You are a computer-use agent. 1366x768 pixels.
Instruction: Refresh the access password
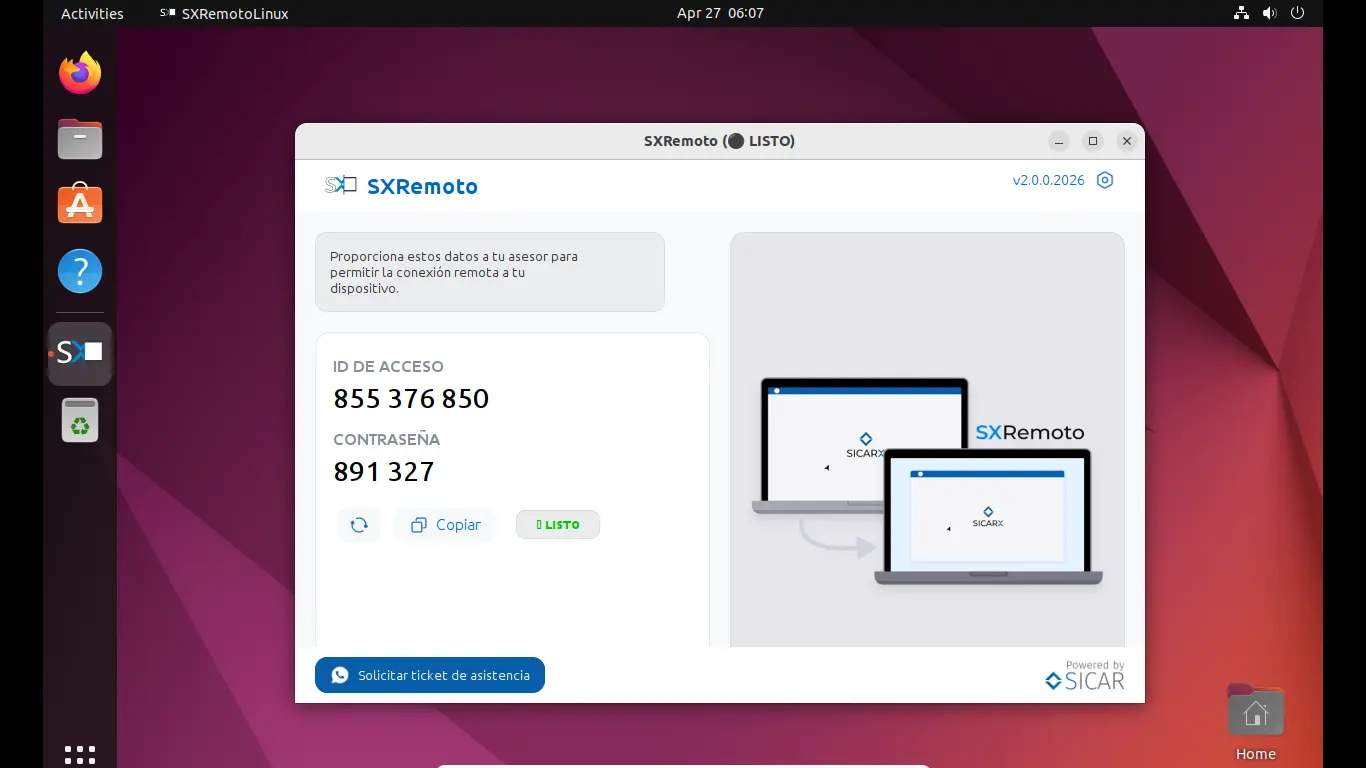point(359,525)
